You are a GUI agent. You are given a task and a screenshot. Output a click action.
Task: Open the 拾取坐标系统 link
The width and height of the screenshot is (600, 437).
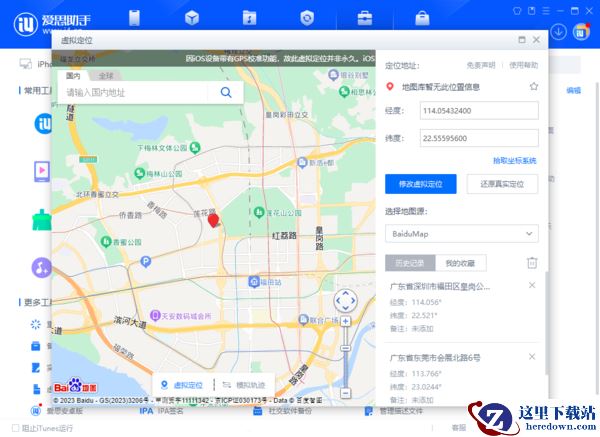514,161
